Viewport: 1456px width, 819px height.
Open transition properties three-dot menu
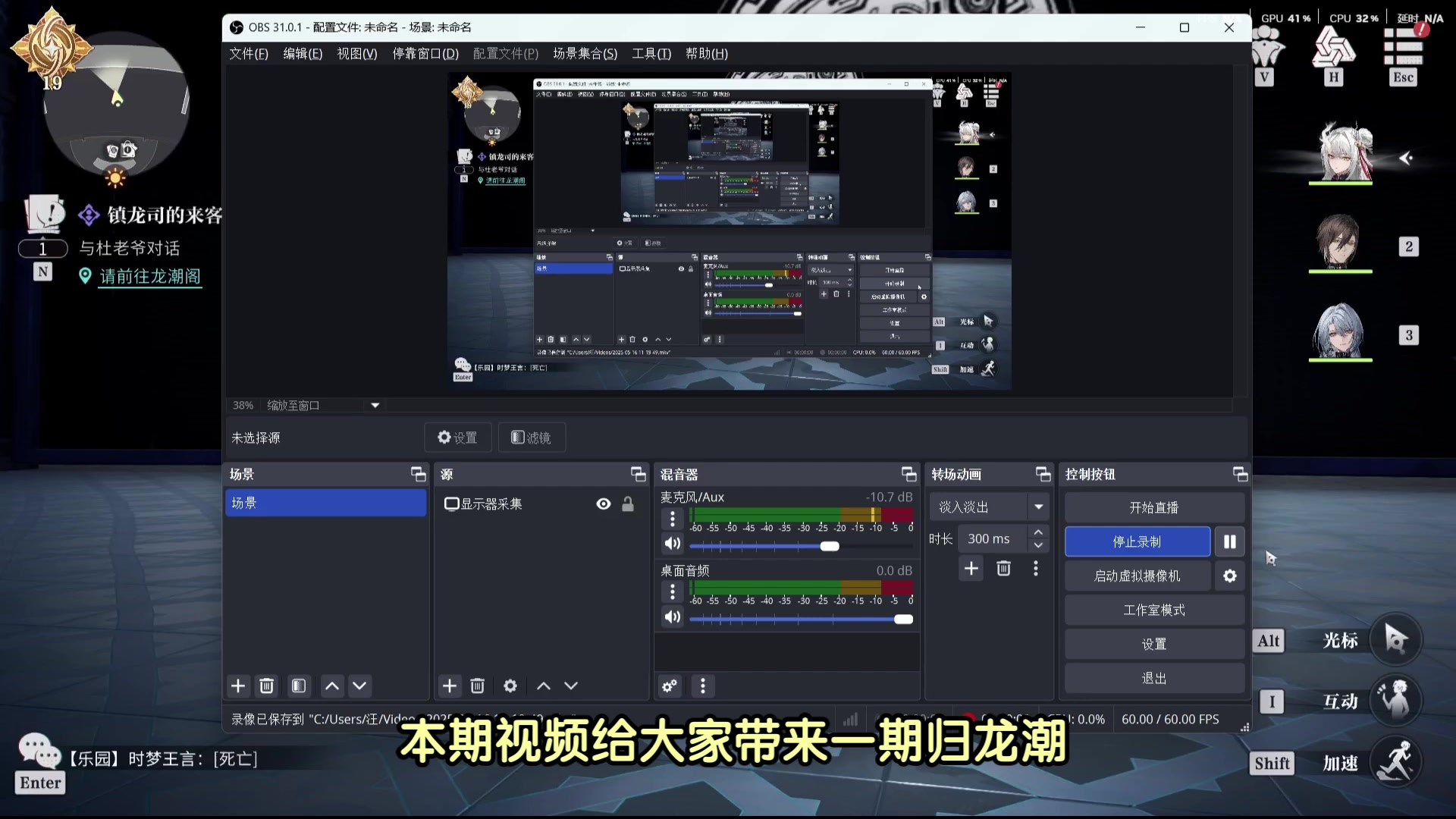(1036, 569)
